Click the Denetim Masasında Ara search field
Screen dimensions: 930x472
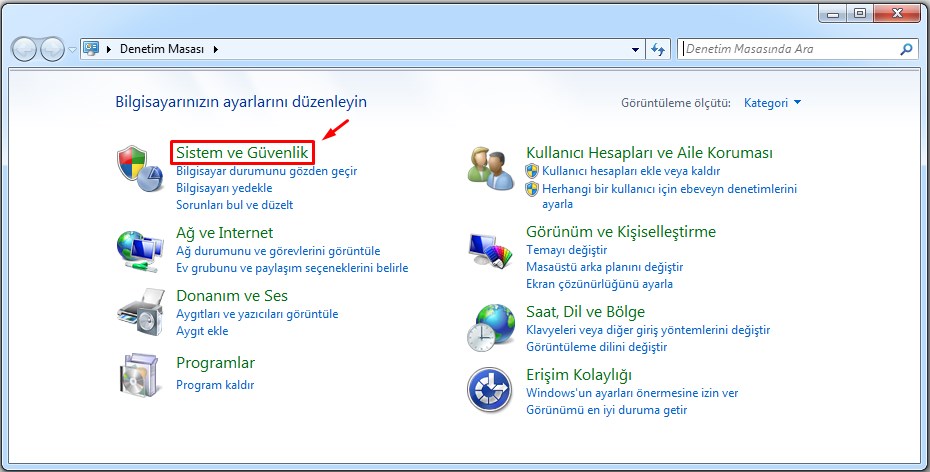click(x=788, y=48)
